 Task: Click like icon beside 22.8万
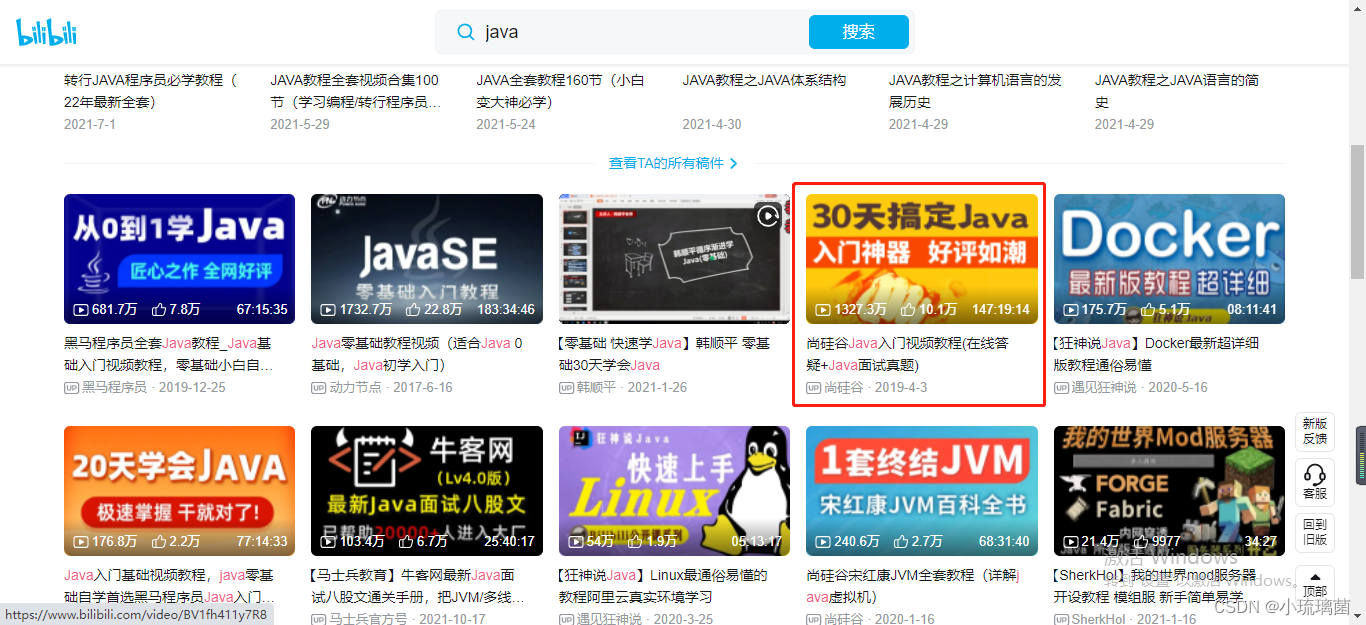click(x=414, y=309)
